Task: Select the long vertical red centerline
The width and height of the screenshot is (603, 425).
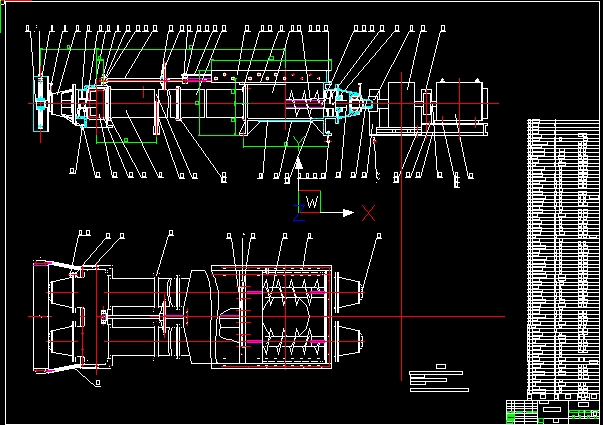Action: point(401,226)
